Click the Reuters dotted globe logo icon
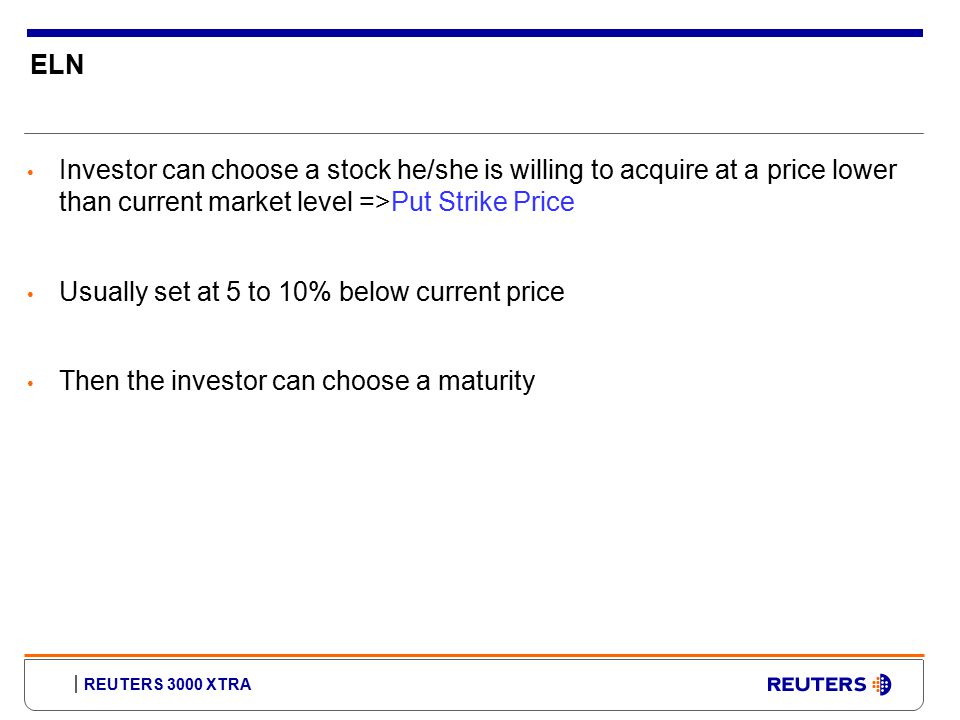This screenshot has width=960, height=720. [x=882, y=684]
